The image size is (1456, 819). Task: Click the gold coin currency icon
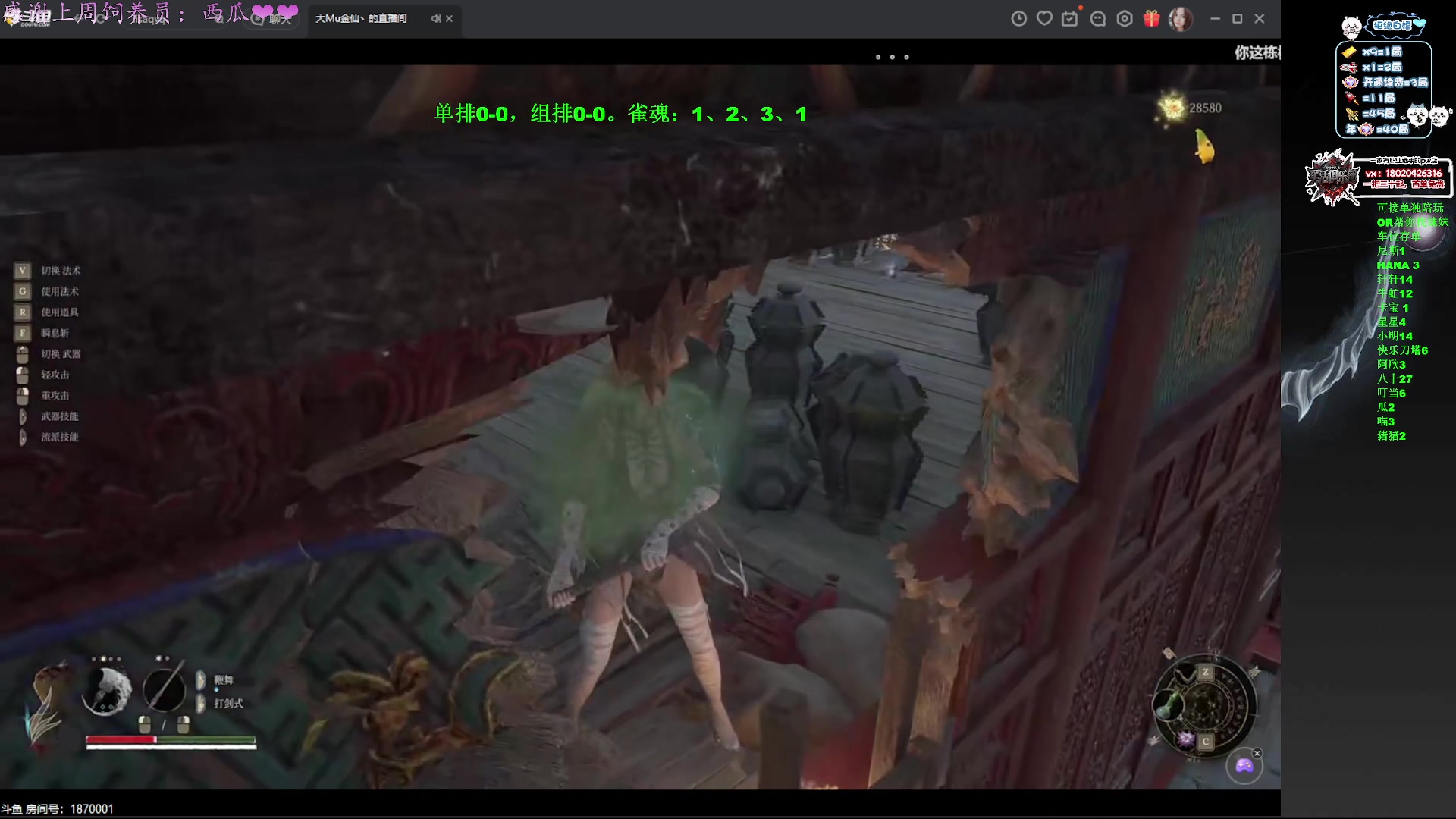click(1172, 108)
